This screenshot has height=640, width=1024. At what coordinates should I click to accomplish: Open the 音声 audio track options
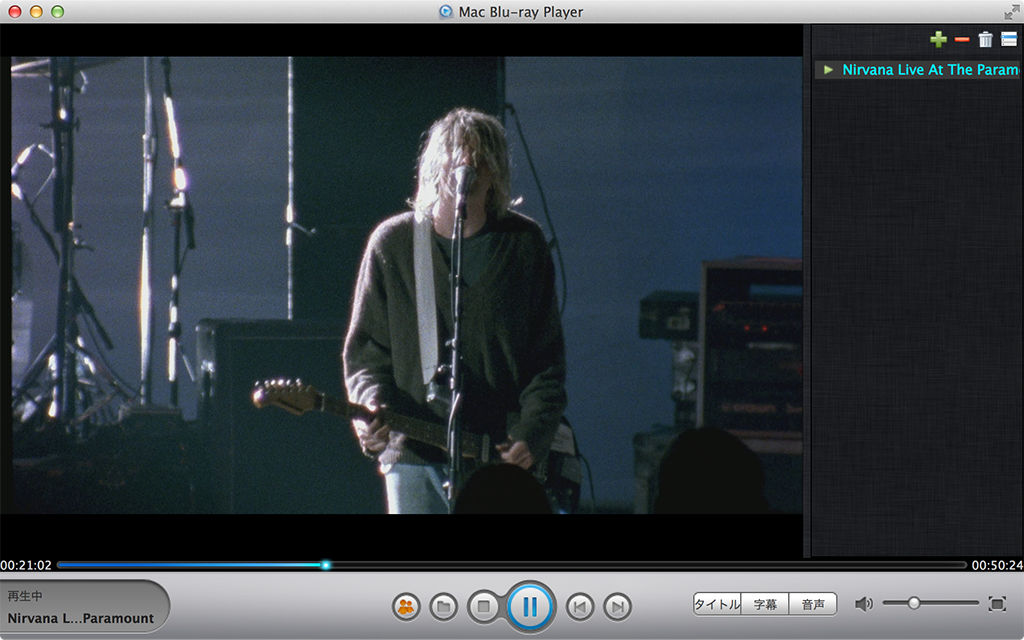tap(813, 604)
